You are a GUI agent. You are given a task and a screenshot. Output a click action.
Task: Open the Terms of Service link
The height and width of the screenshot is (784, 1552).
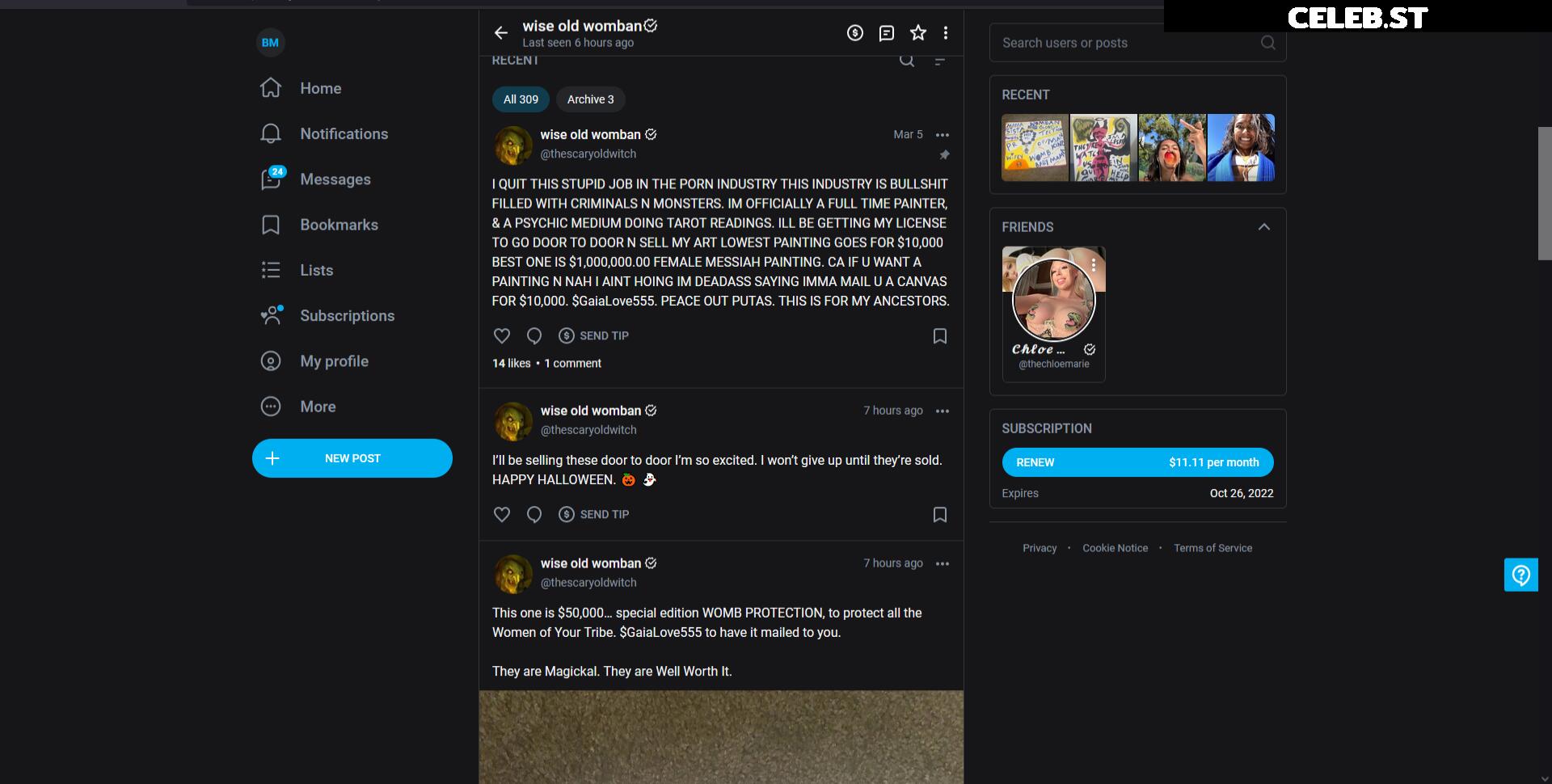[x=1212, y=548]
